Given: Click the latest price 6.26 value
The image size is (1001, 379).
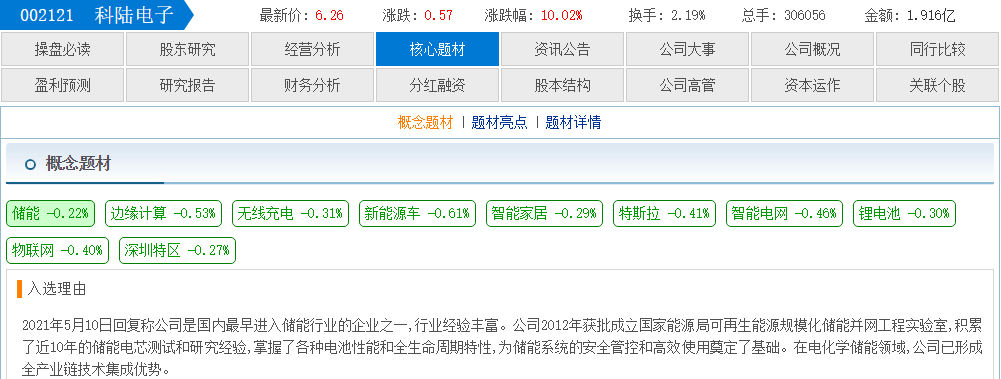Looking at the screenshot, I should pos(329,16).
